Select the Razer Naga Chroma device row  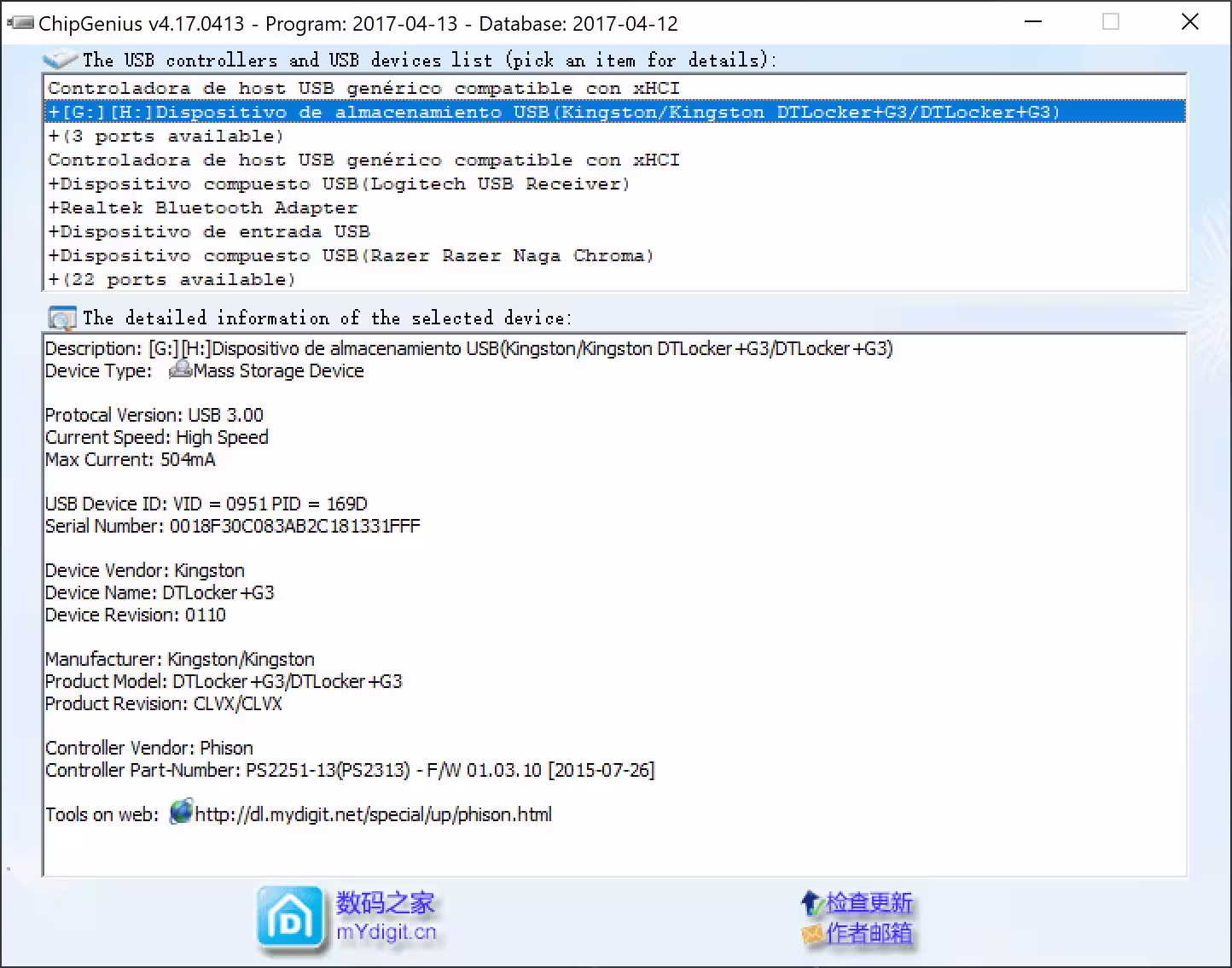click(x=614, y=255)
